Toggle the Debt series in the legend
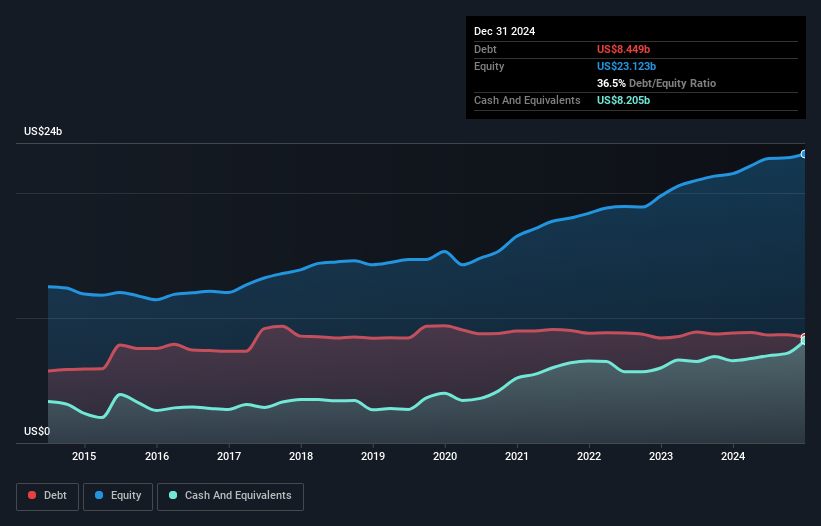Image resolution: width=821 pixels, height=526 pixels. pyautogui.click(x=47, y=495)
